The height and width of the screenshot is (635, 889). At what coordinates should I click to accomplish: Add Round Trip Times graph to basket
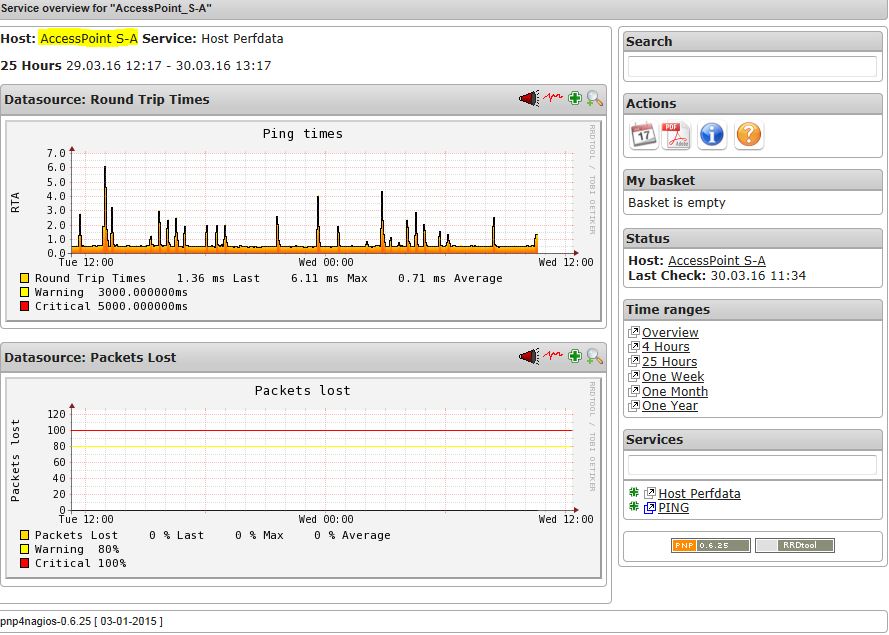coord(575,98)
